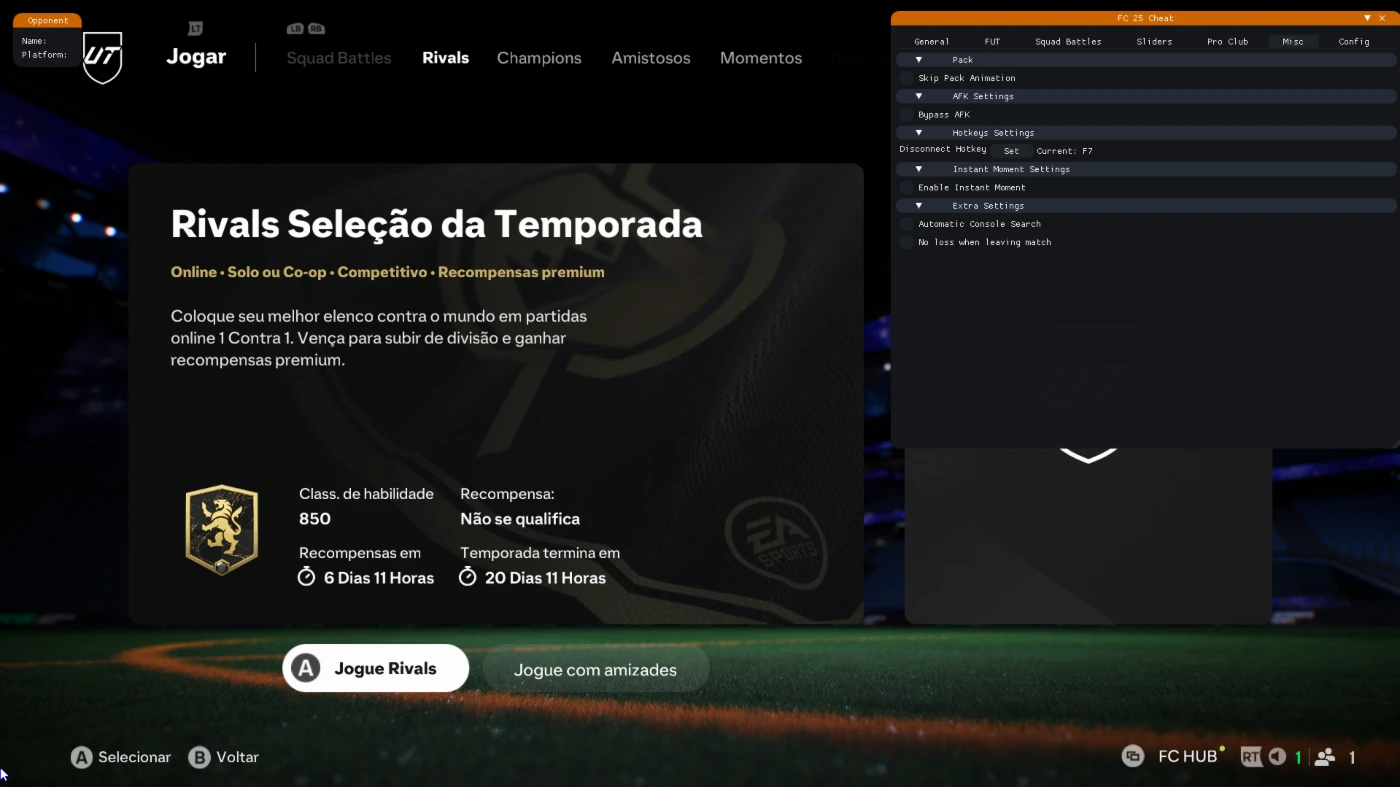Viewport: 1400px width, 787px height.
Task: Collapse the Extra Settings section
Action: pos(1146,205)
